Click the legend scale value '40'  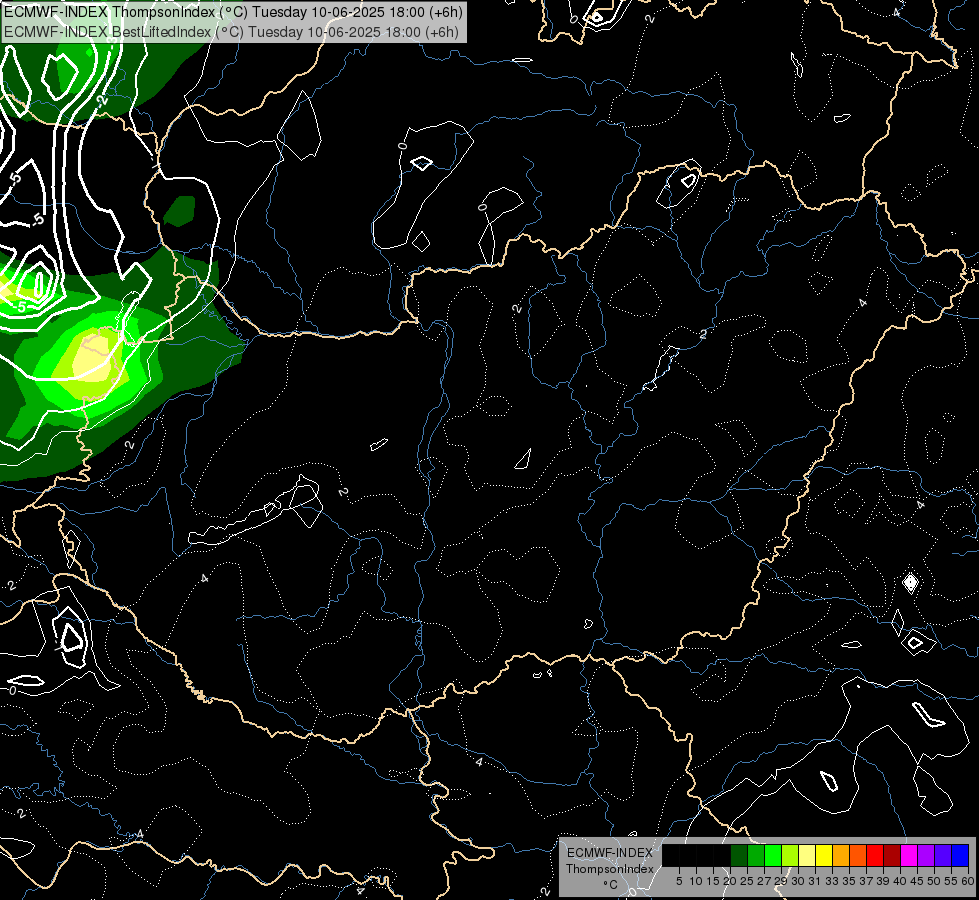click(x=900, y=881)
